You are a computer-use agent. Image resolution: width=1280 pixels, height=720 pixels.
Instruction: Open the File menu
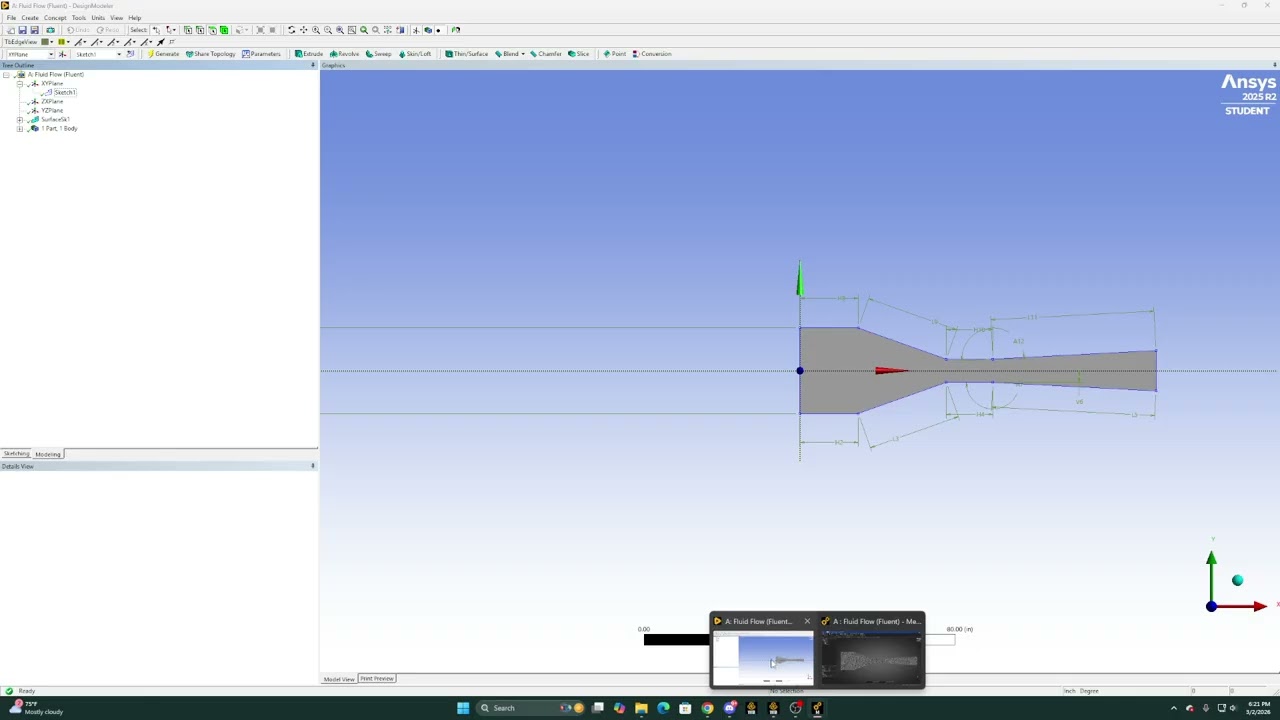[11, 18]
